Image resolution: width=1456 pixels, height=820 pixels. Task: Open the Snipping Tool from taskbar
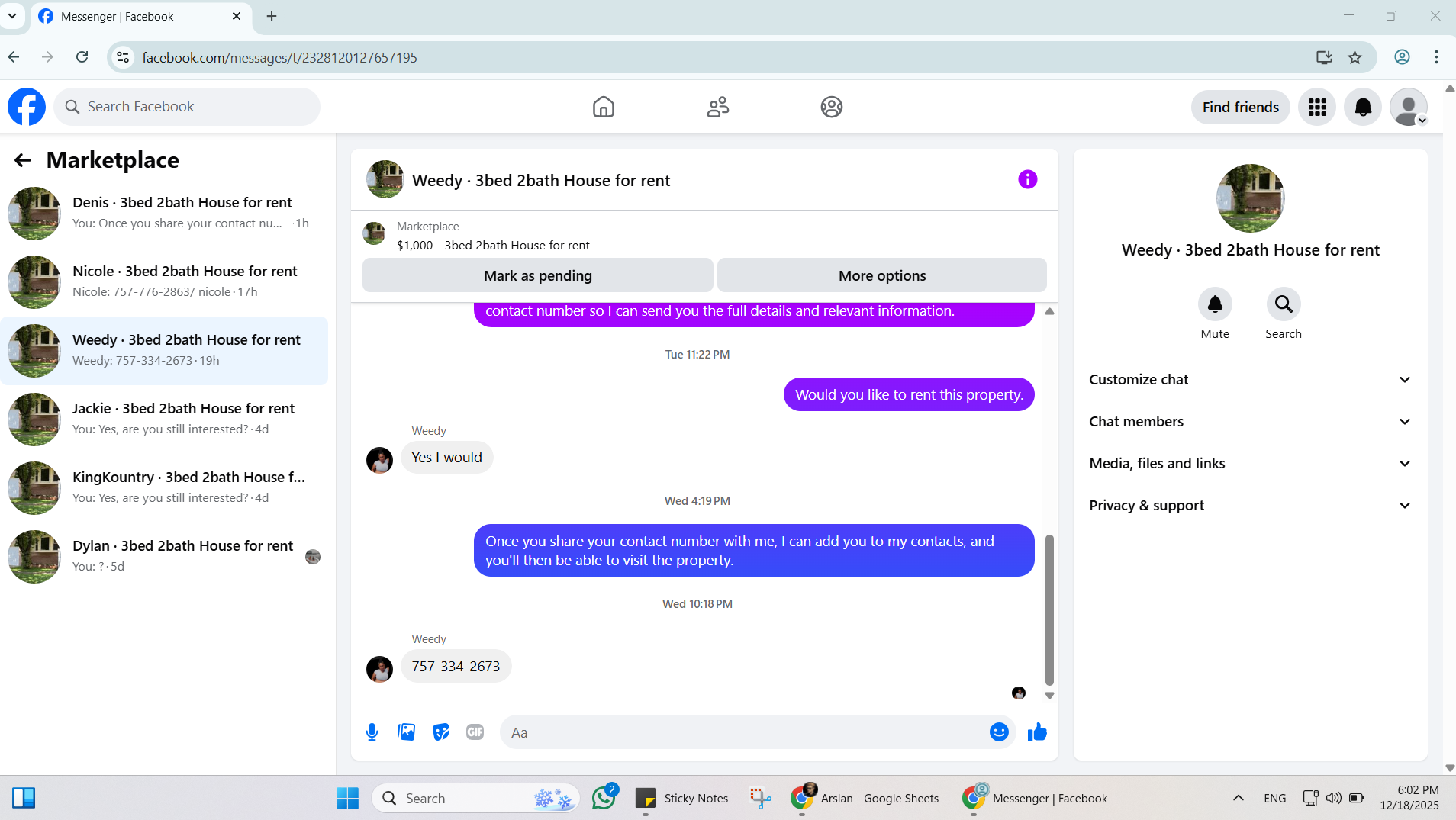pos(760,799)
